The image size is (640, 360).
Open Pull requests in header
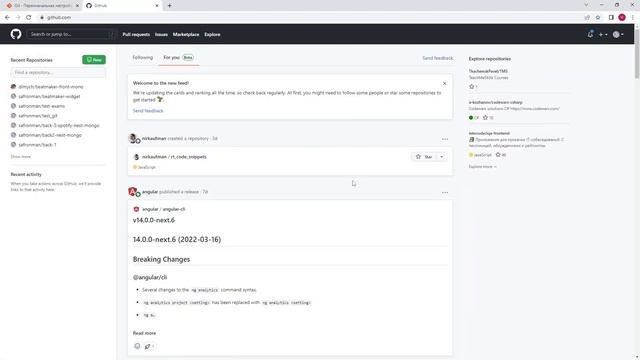(x=136, y=35)
